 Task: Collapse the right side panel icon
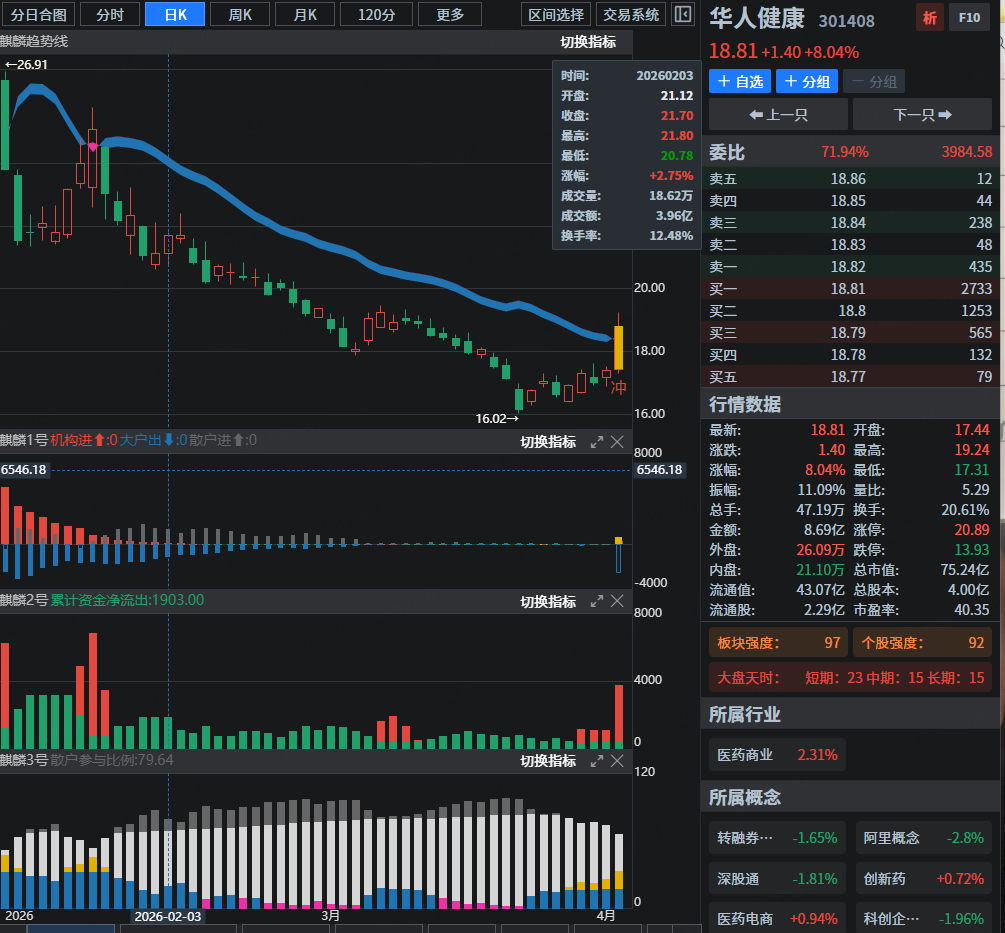point(682,14)
